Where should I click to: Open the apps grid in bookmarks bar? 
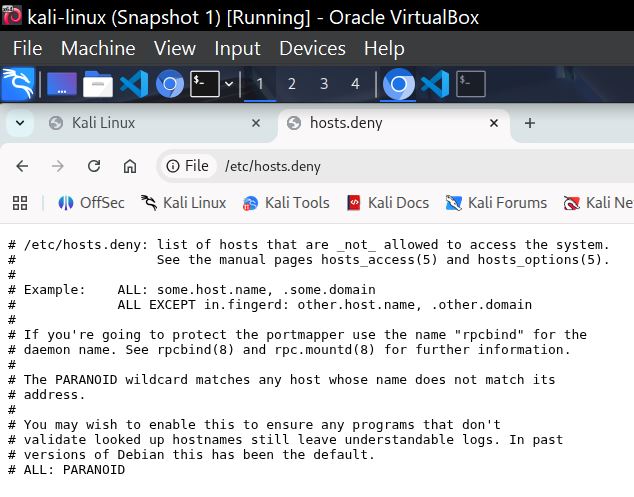(x=20, y=203)
